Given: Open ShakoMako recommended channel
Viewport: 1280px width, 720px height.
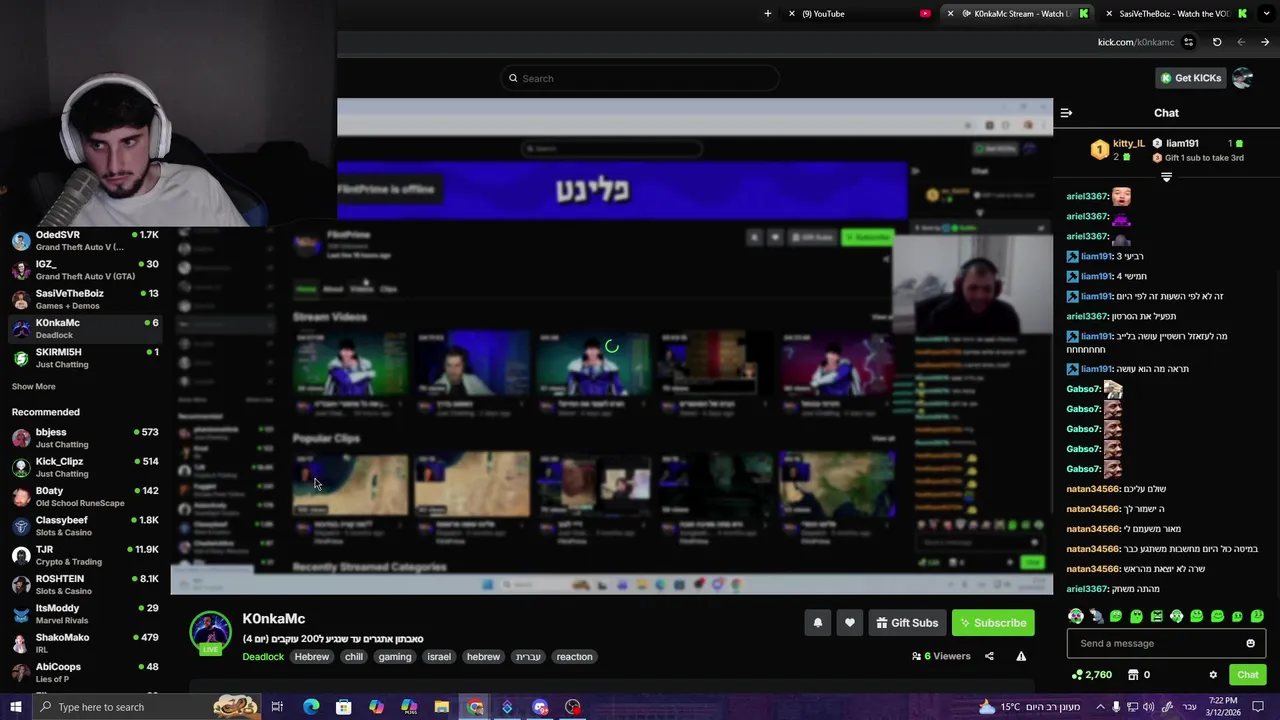Looking at the screenshot, I should click(85, 643).
